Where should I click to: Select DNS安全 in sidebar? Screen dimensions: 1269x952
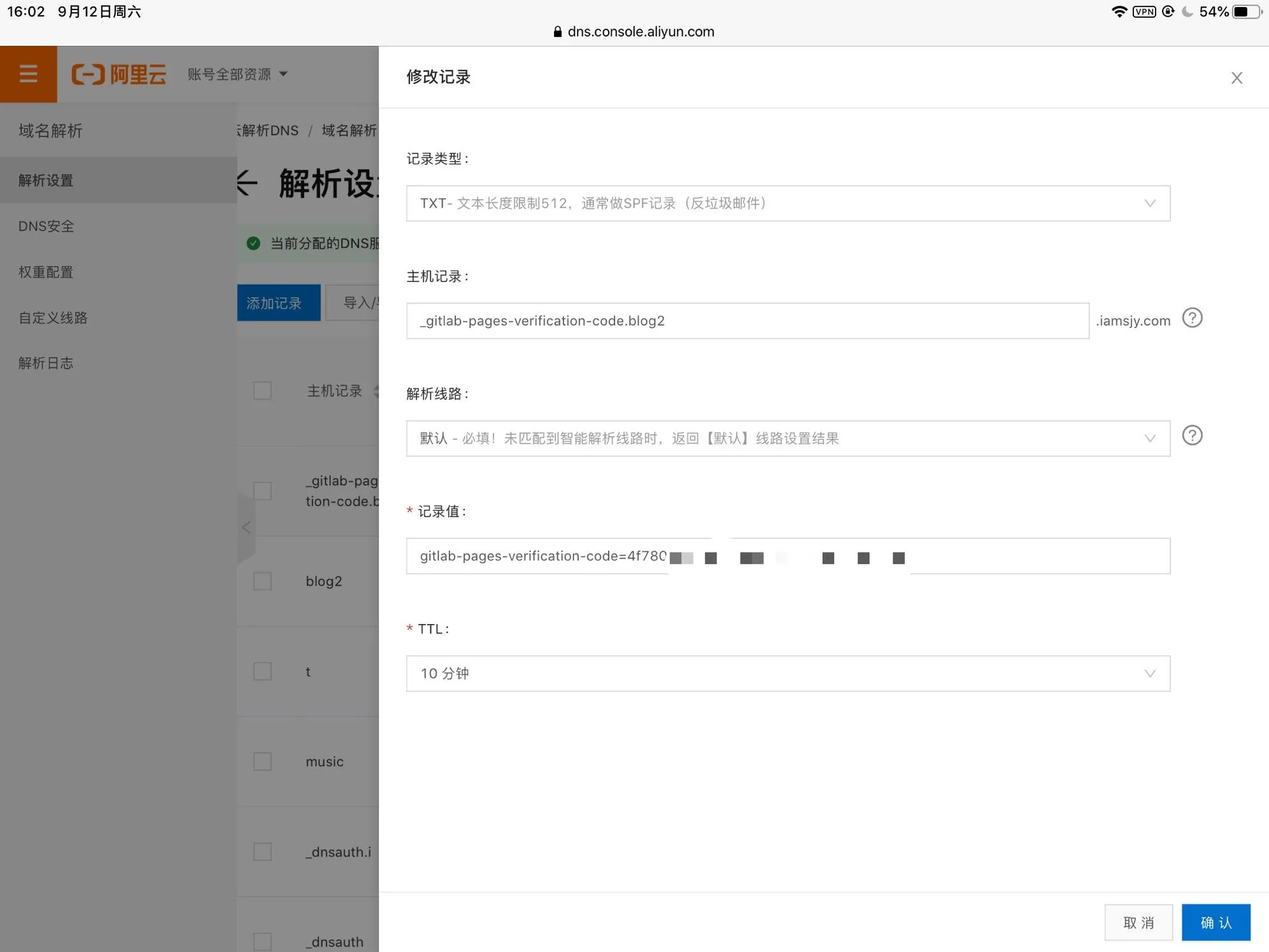118,226
